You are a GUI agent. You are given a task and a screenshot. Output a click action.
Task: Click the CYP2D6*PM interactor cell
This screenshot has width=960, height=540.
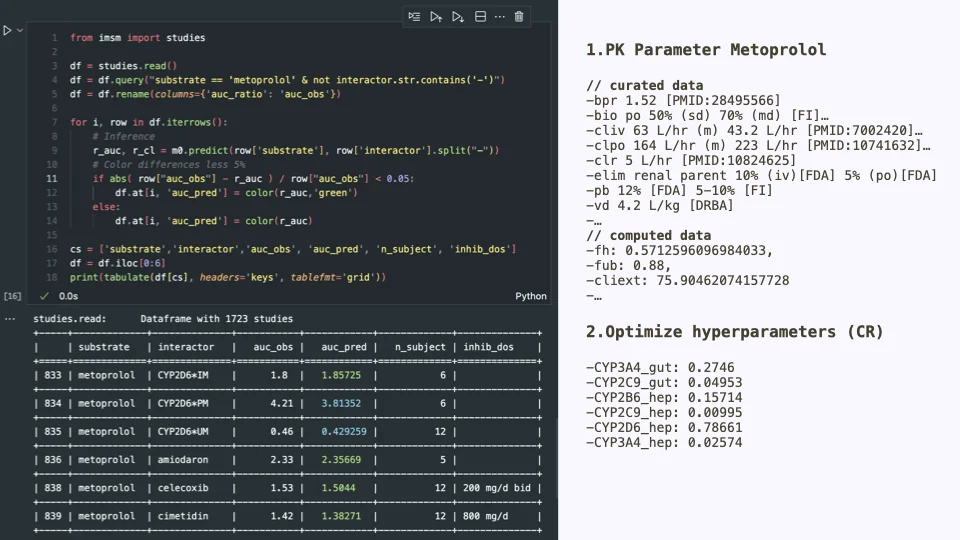[183, 403]
